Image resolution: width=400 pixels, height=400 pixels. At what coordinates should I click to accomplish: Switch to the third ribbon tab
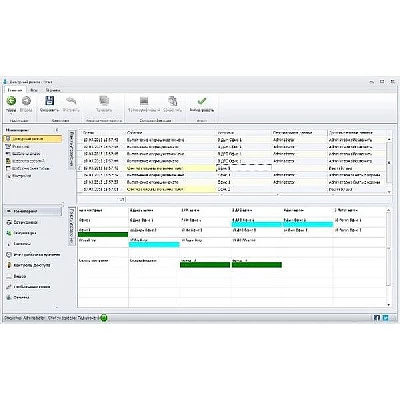point(53,90)
